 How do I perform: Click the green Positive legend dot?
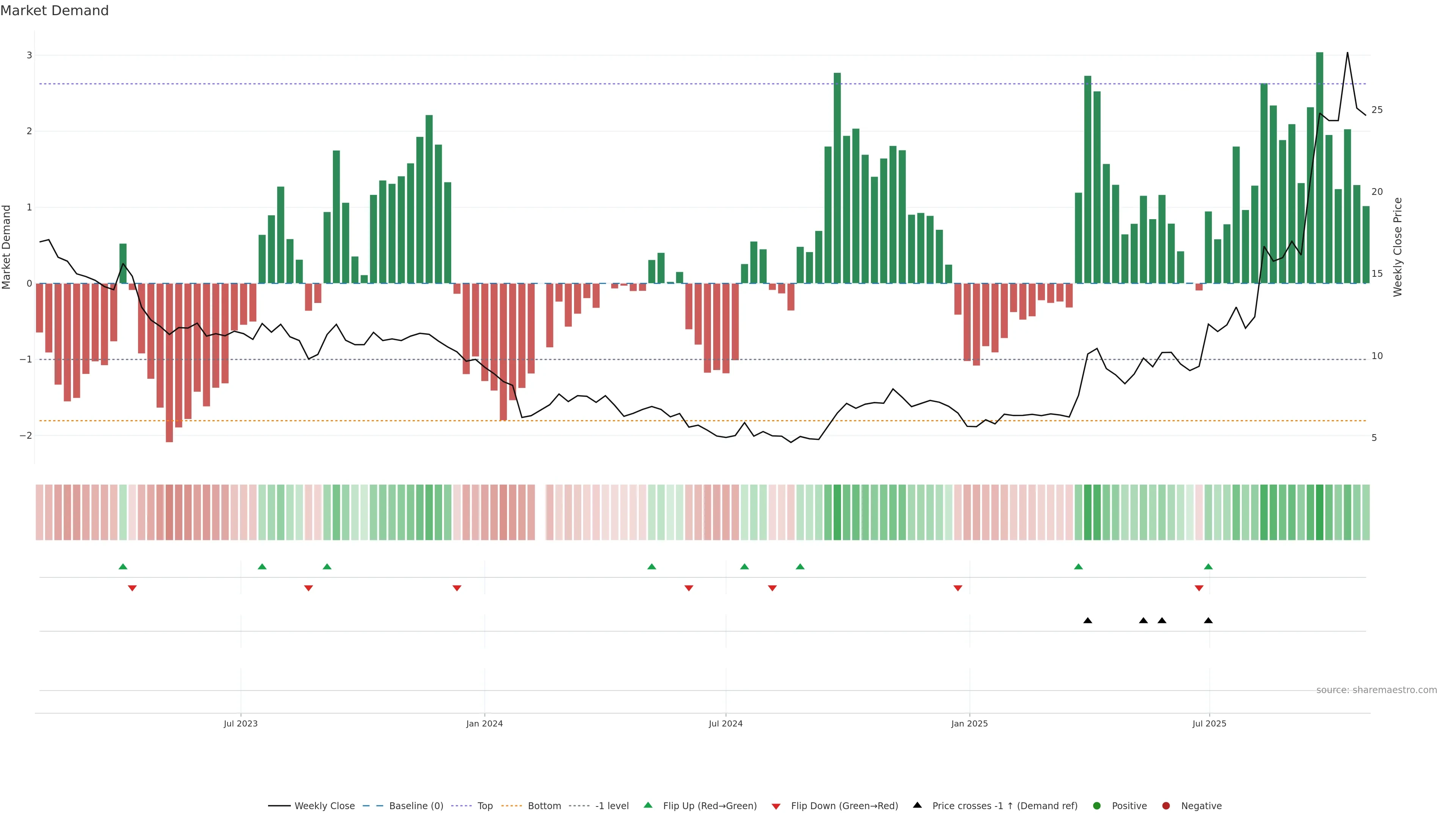[x=1097, y=806]
